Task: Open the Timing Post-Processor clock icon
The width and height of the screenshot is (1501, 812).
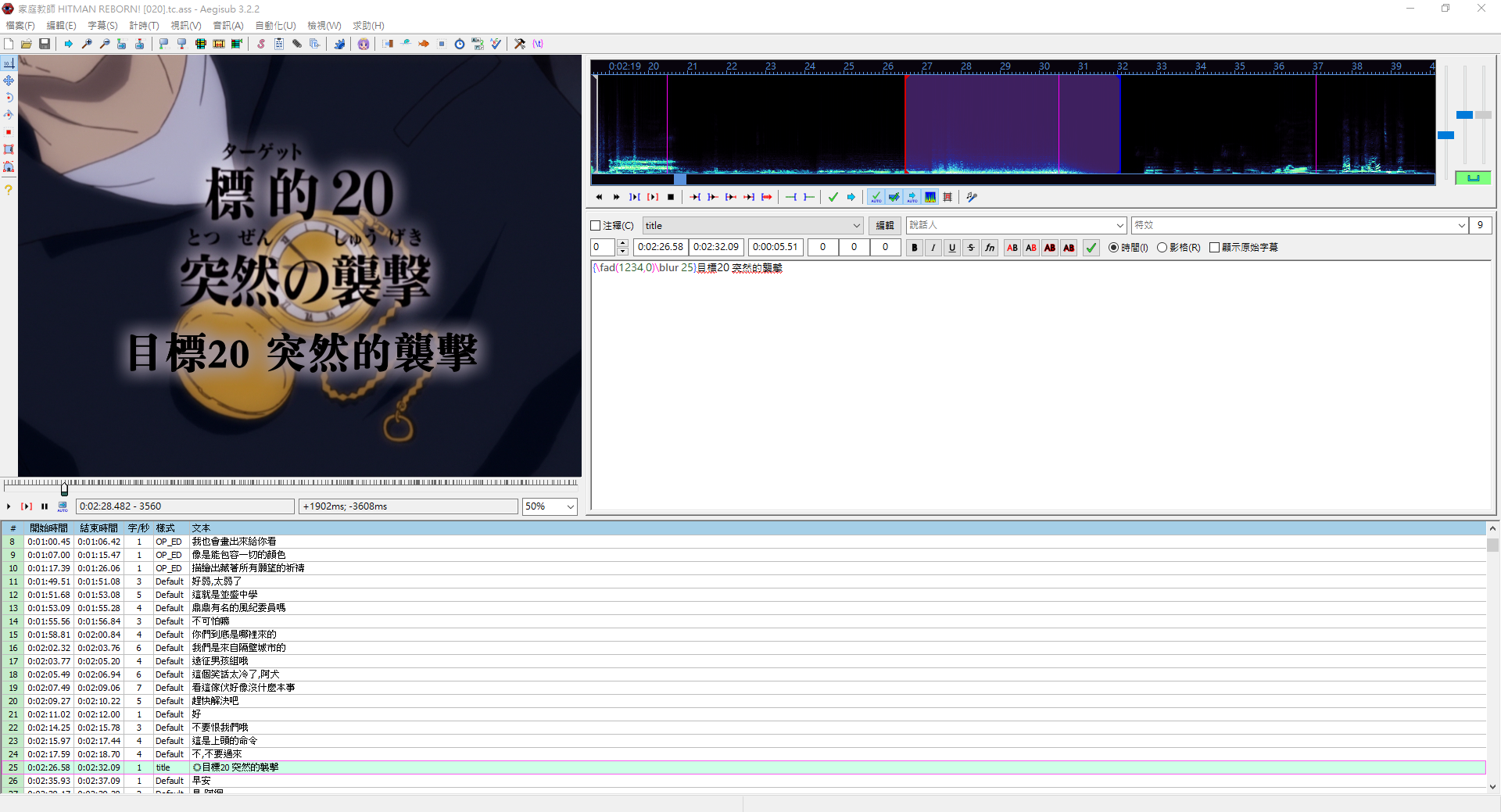Action: click(460, 44)
